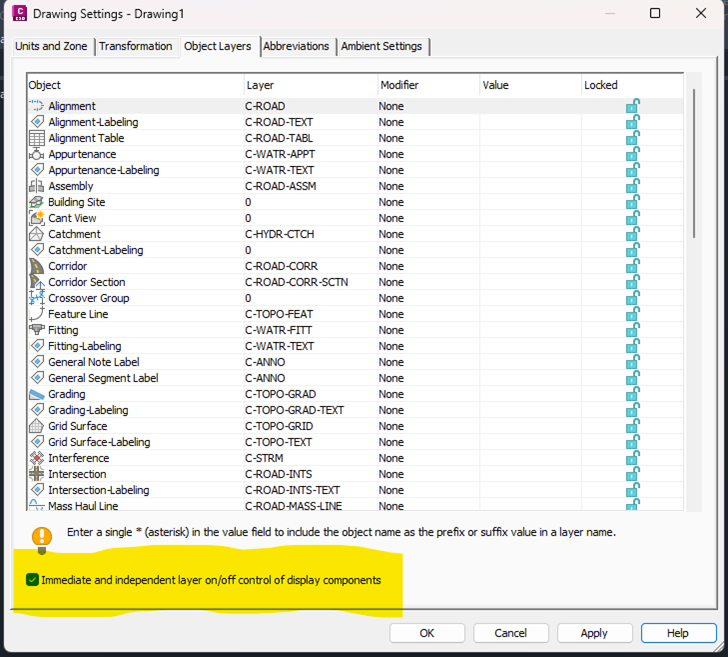Click the Feature Line icon

pos(36,314)
